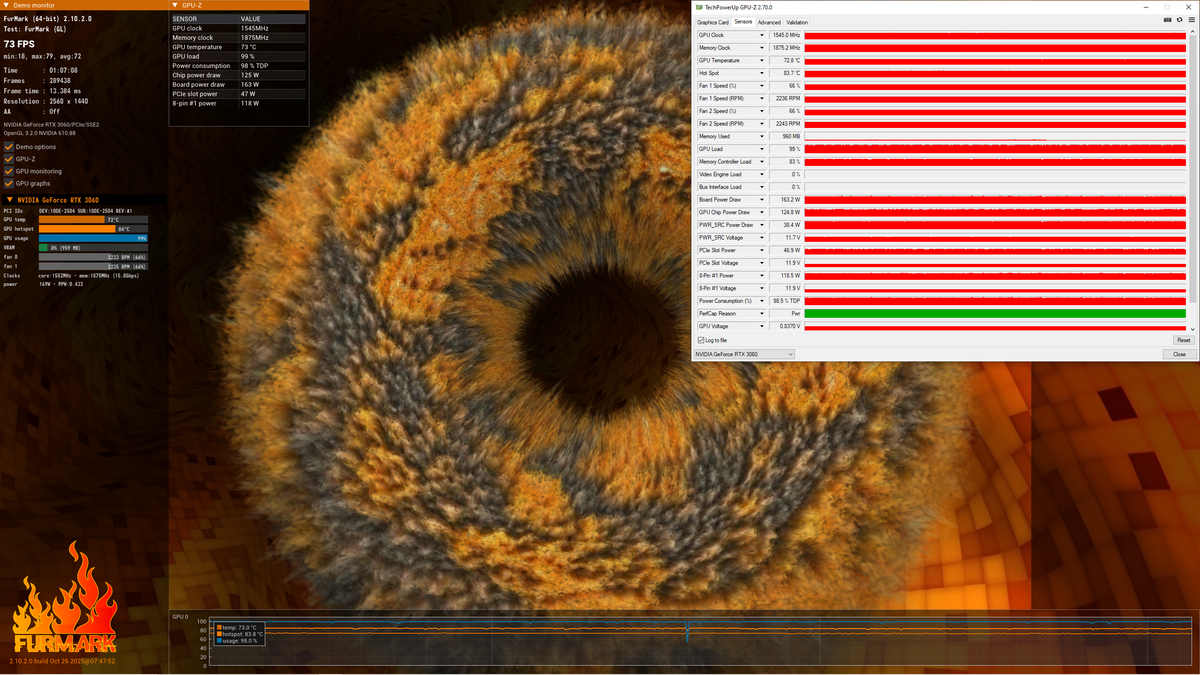Open the GPU Voltage sensor dropdown
The height and width of the screenshot is (675, 1200).
[x=762, y=326]
